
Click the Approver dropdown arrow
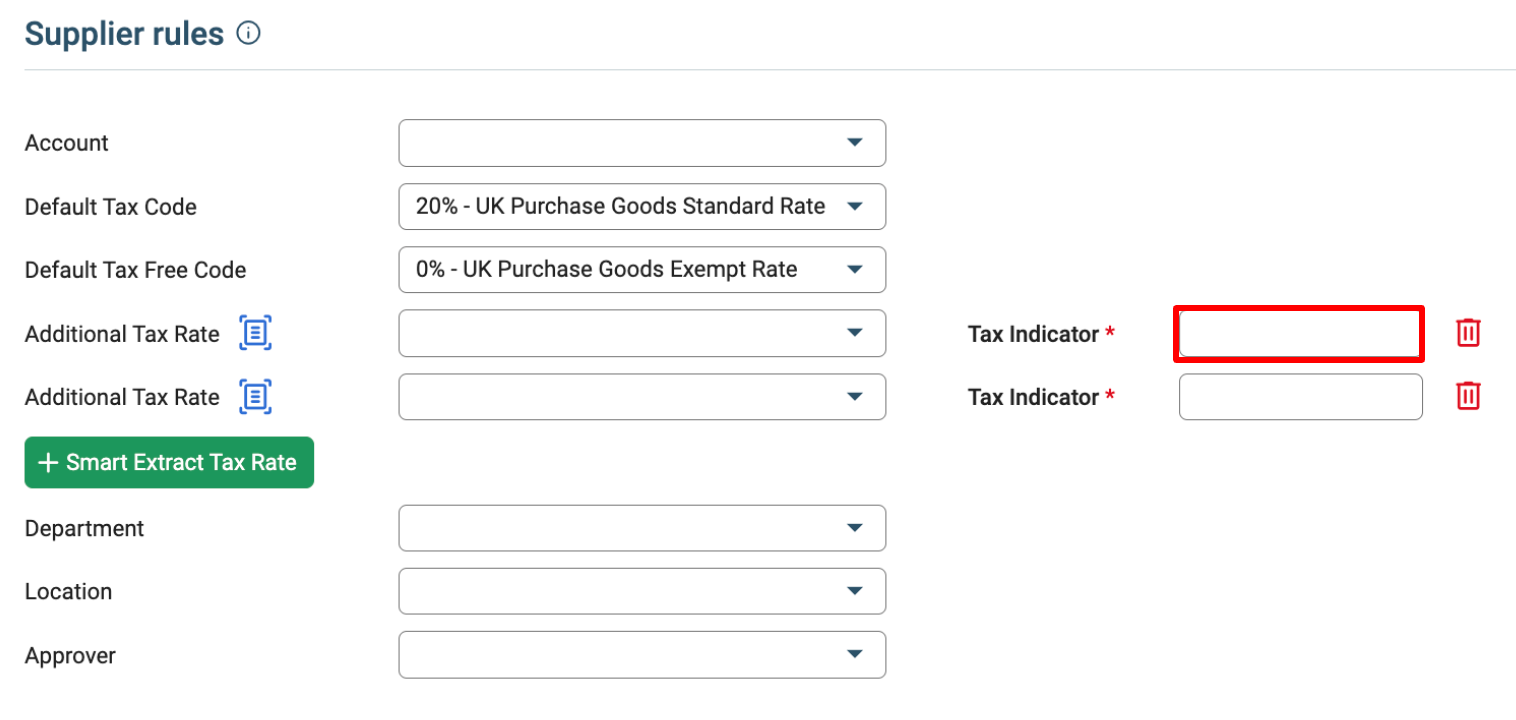pyautogui.click(x=854, y=655)
